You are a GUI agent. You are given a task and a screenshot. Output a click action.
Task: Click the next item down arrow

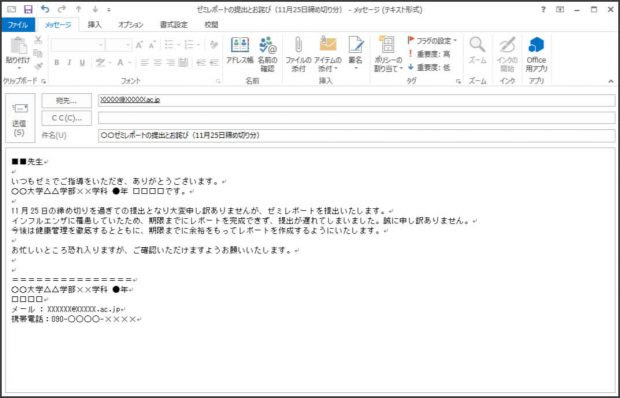(95, 10)
